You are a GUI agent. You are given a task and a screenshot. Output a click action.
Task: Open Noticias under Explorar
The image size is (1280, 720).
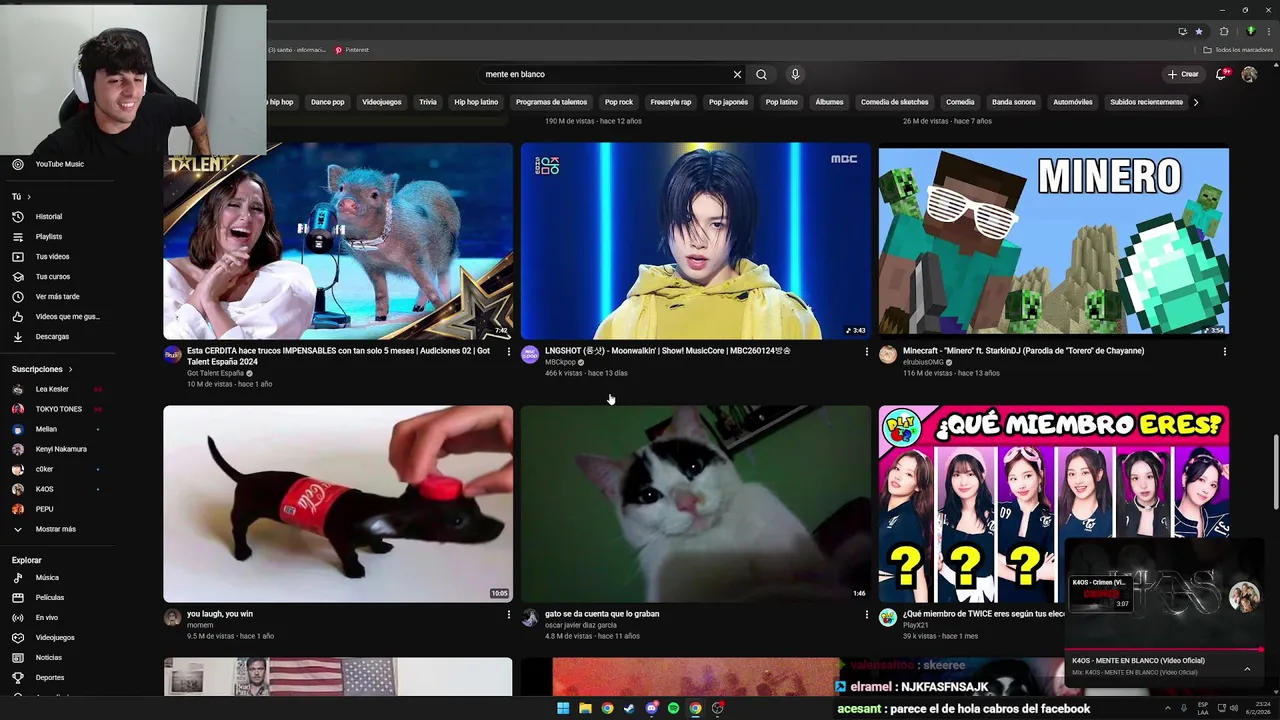(48, 657)
